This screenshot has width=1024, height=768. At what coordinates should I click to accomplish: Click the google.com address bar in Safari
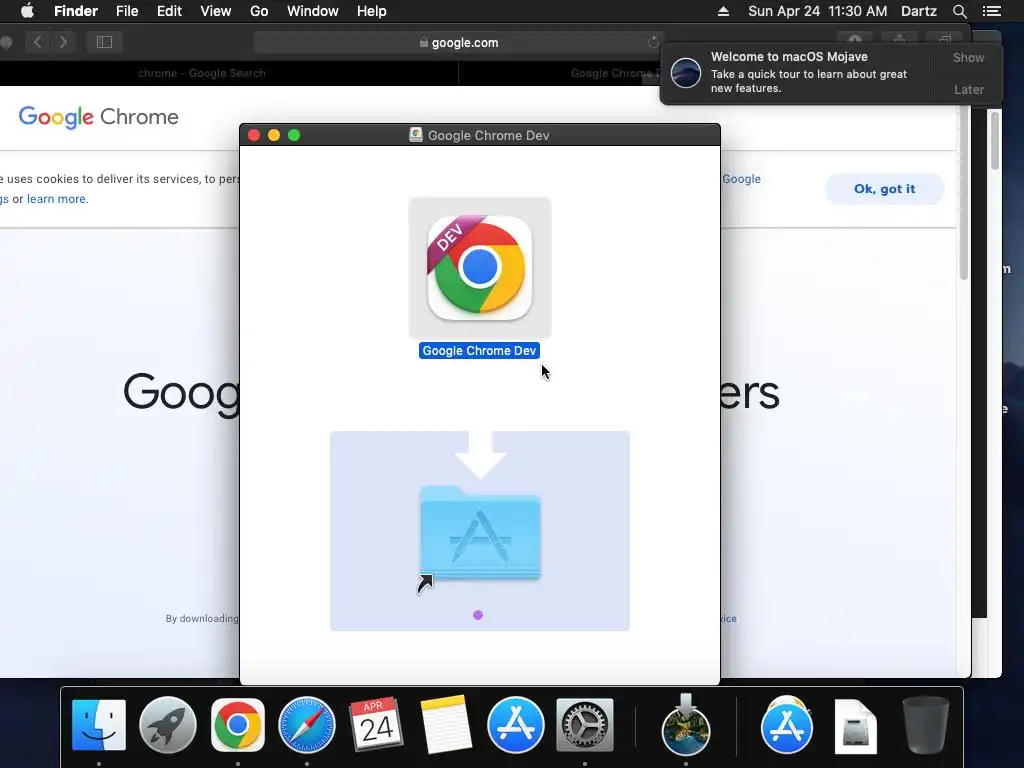coord(458,42)
